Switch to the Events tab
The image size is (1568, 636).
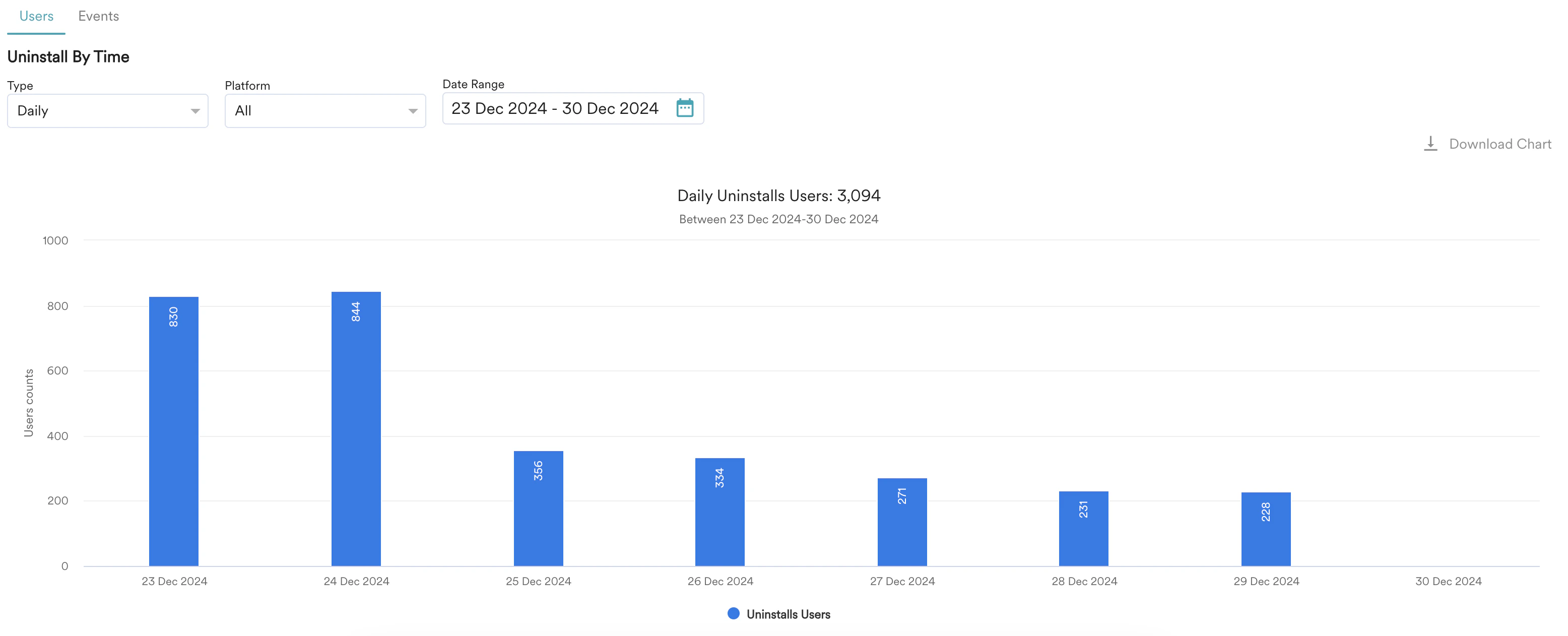(x=99, y=17)
